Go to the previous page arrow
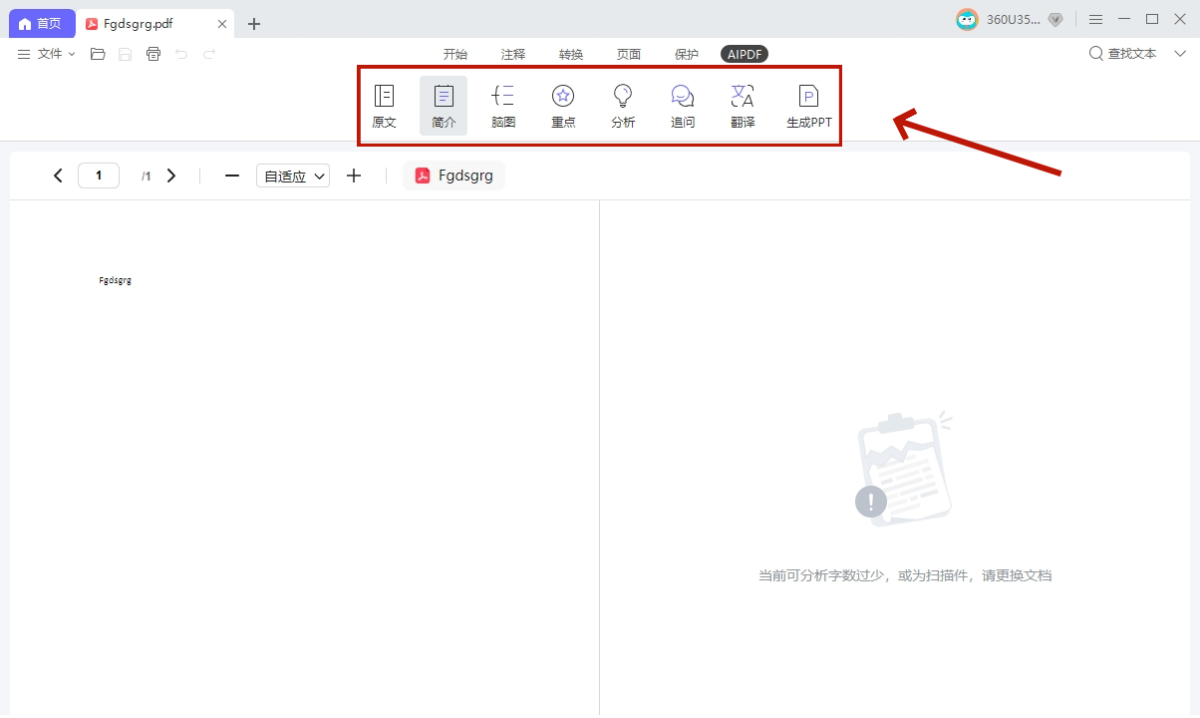The image size is (1200, 718). [x=58, y=176]
